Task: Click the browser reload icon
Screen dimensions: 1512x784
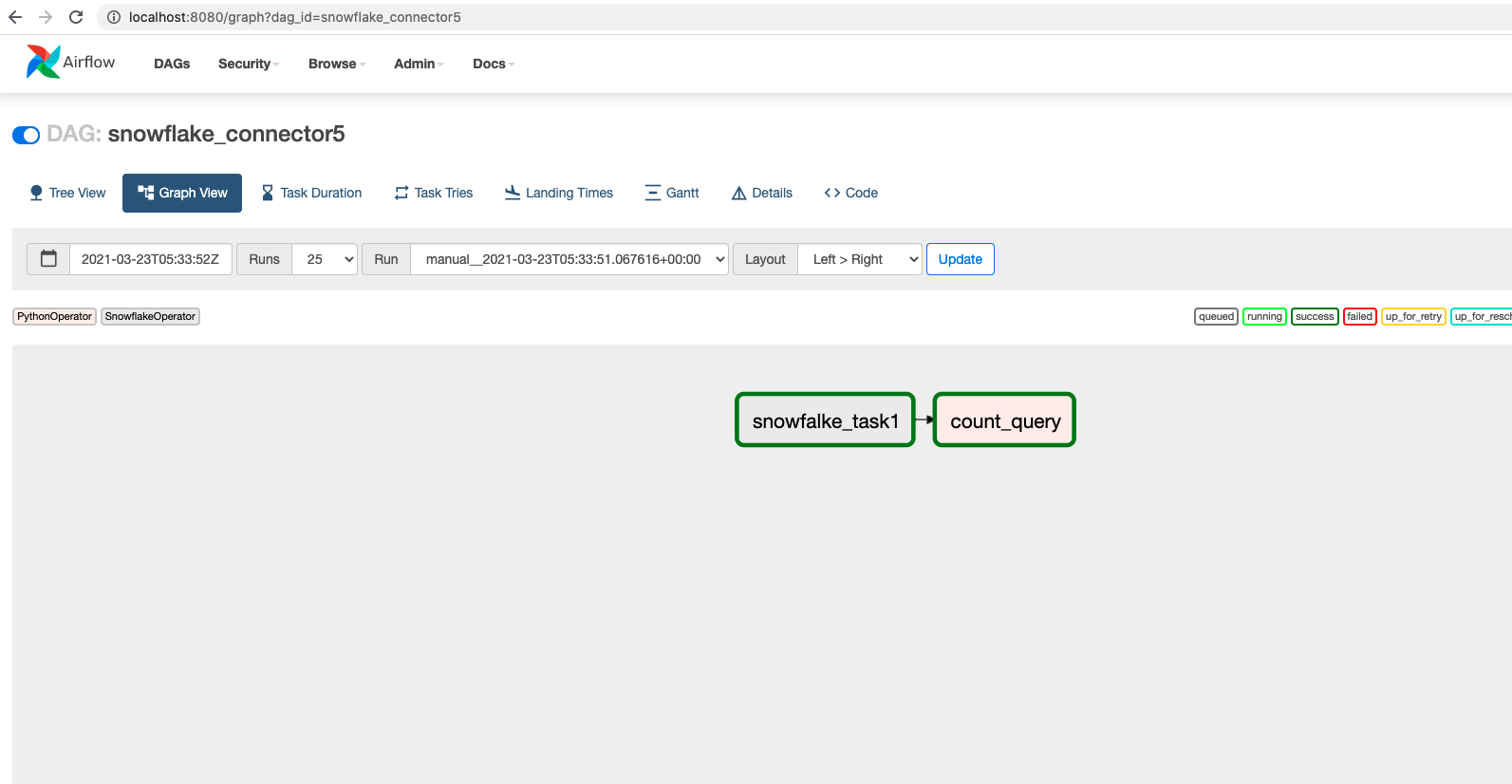Action: (x=76, y=17)
